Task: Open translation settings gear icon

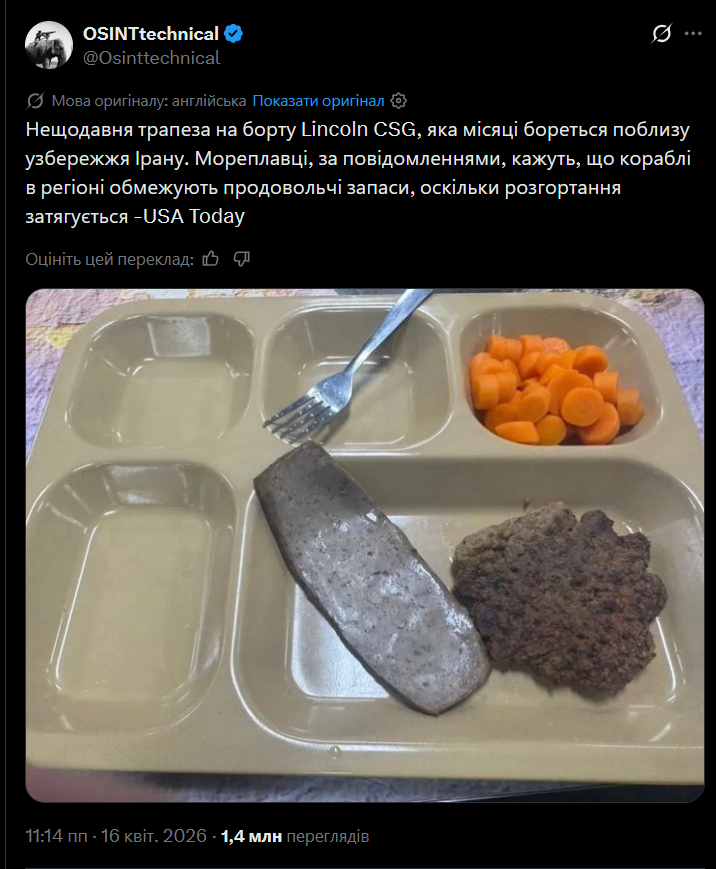Action: (398, 101)
